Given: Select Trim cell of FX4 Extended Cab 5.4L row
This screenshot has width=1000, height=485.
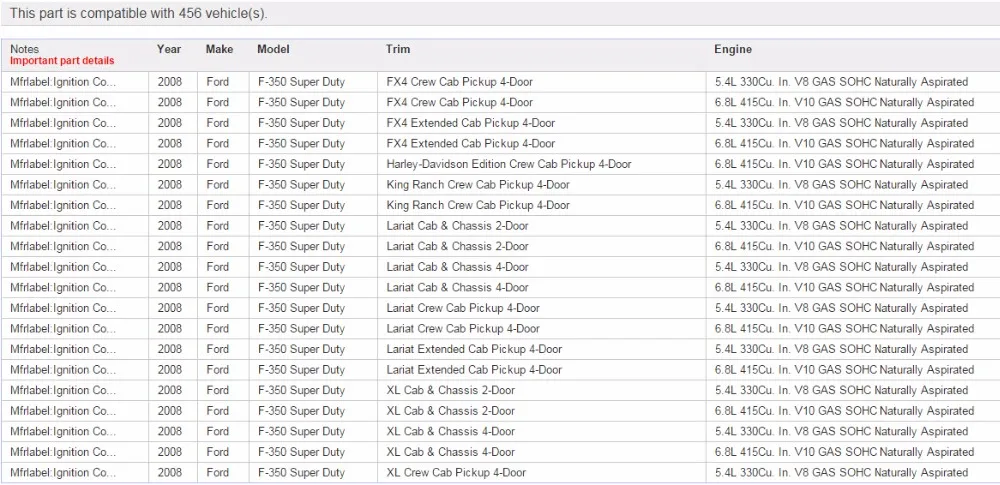Looking at the screenshot, I should 541,123.
